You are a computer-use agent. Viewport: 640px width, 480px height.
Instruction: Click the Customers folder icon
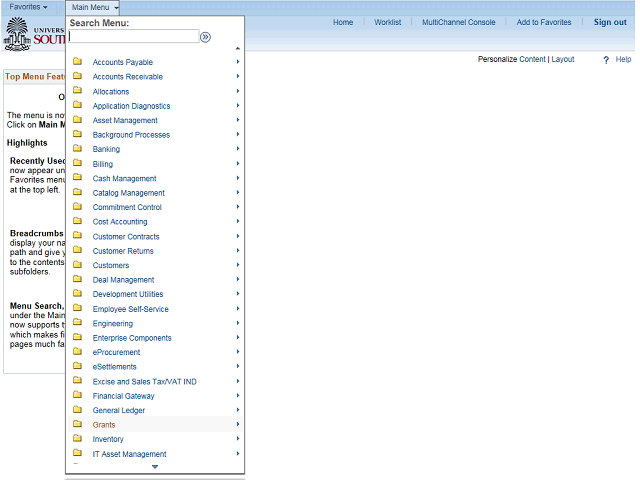coord(78,264)
